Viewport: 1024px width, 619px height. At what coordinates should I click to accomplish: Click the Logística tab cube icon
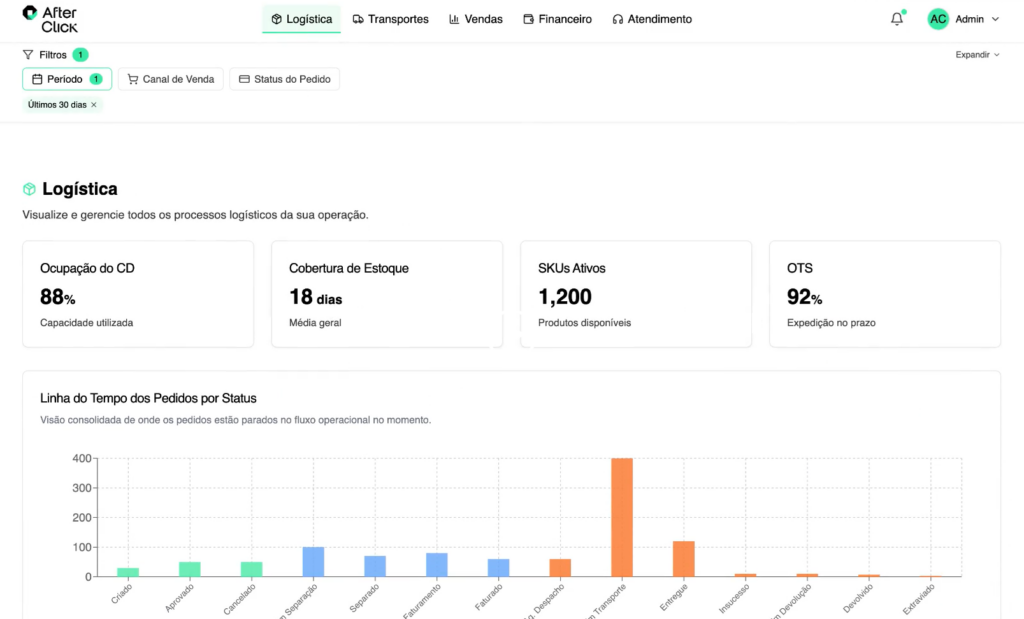click(x=276, y=20)
